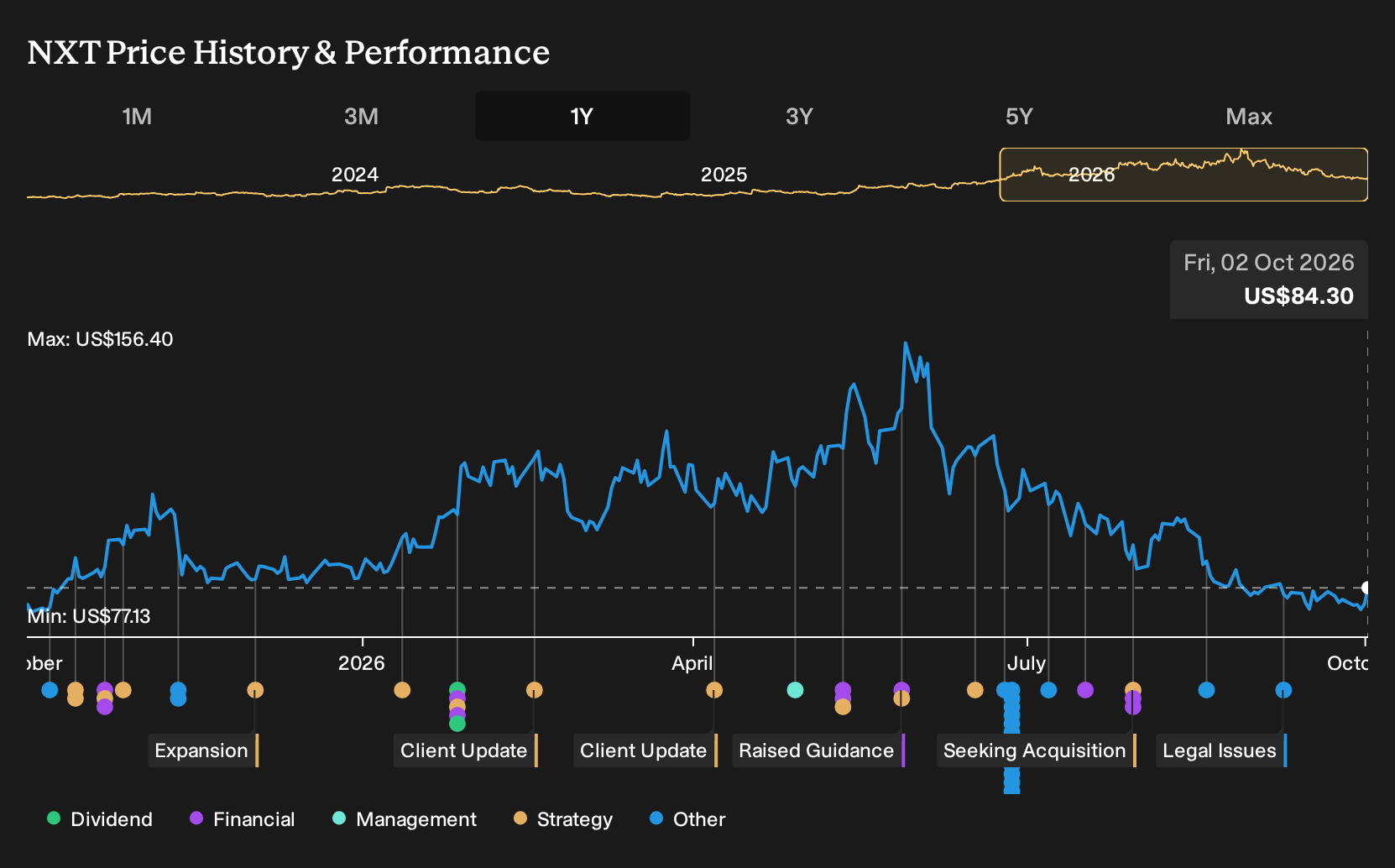Click the first blue event dot at chart start
The width and height of the screenshot is (1395, 868).
click(50, 690)
